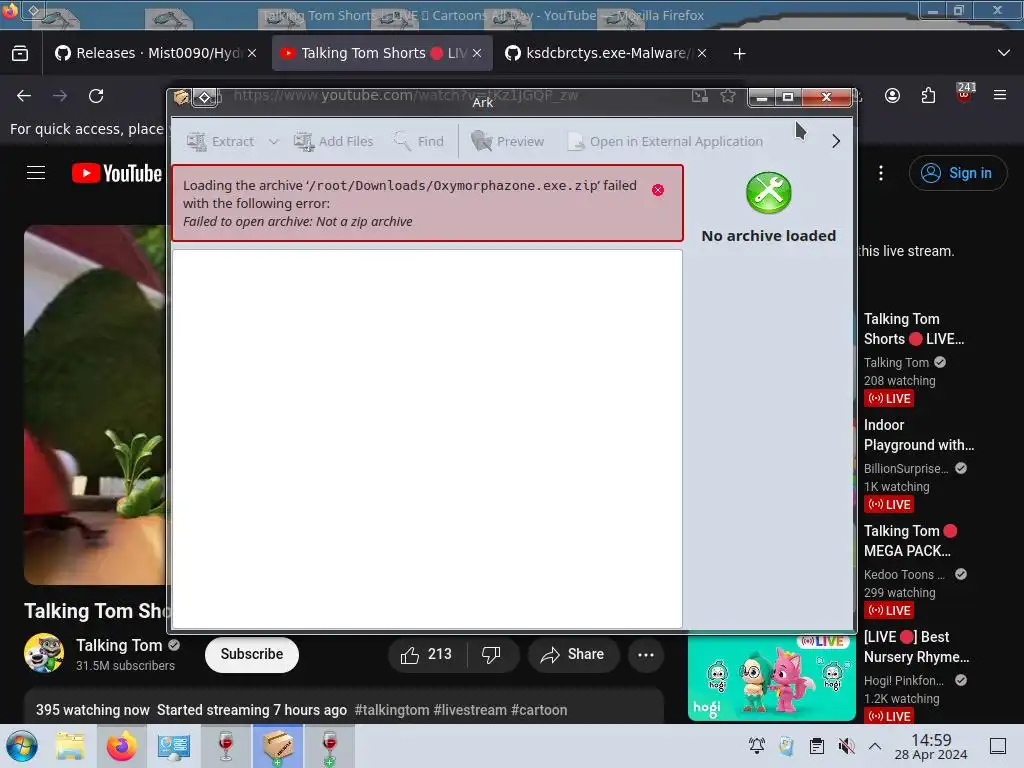Click the empty archive file list area

pyautogui.click(x=427, y=439)
